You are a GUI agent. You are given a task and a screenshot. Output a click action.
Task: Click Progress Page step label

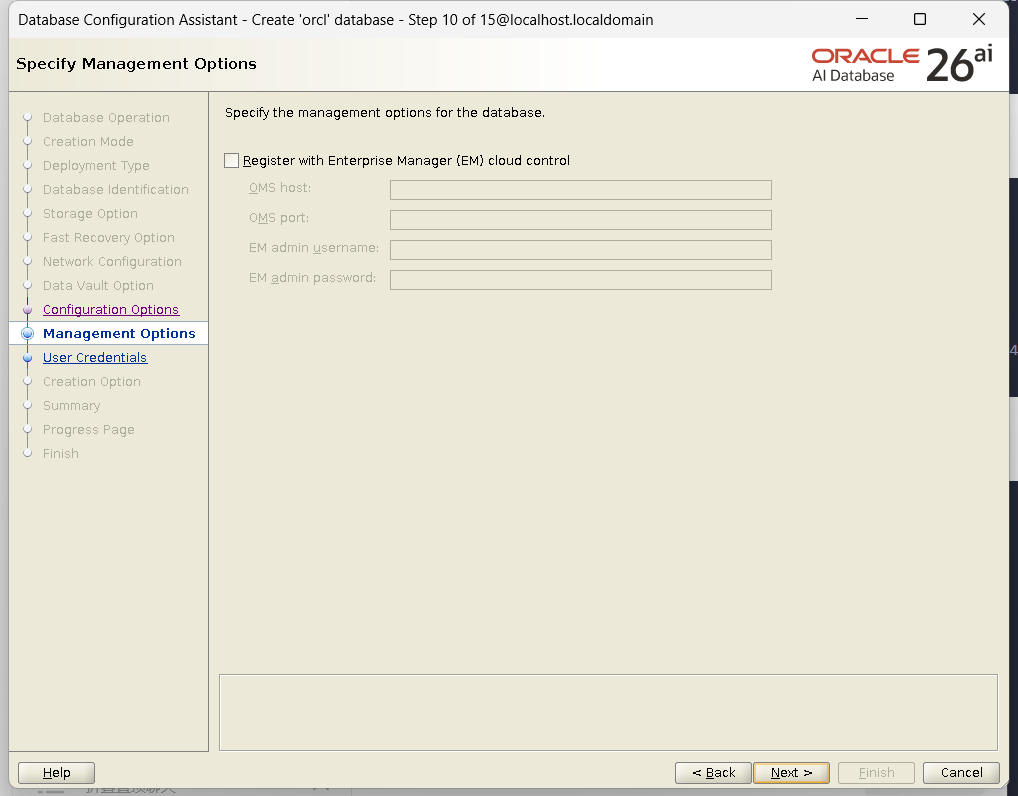(88, 430)
